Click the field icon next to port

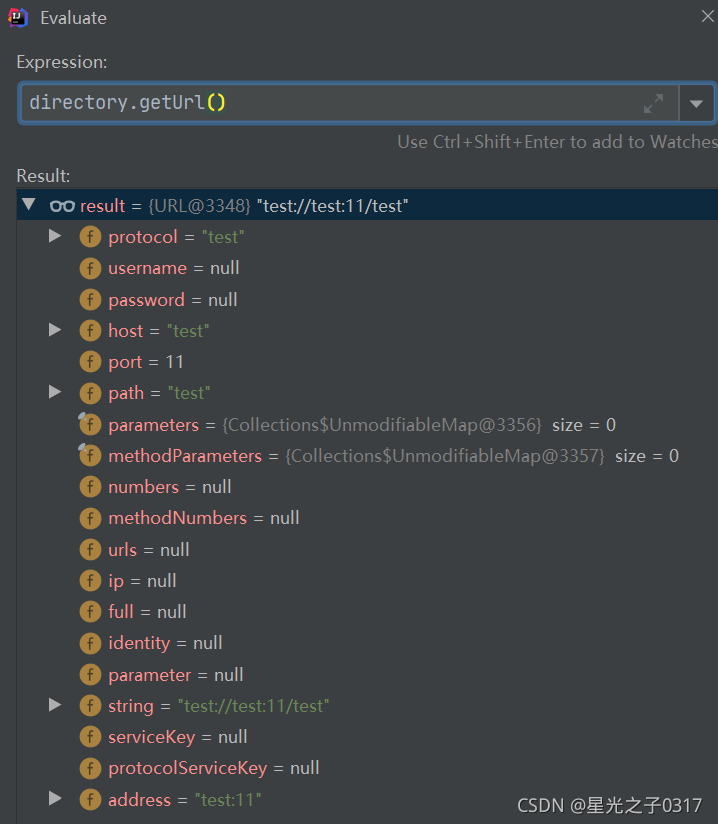point(90,362)
